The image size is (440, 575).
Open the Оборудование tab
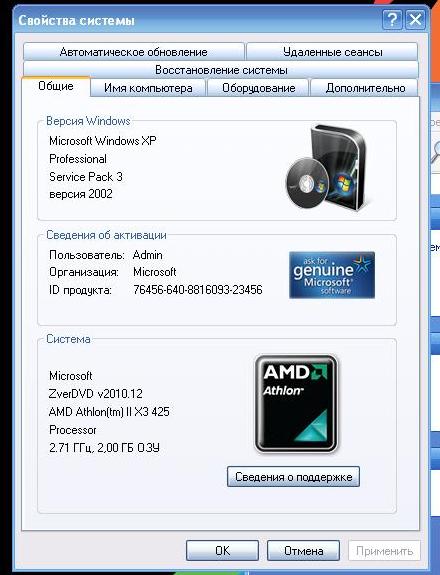[258, 88]
